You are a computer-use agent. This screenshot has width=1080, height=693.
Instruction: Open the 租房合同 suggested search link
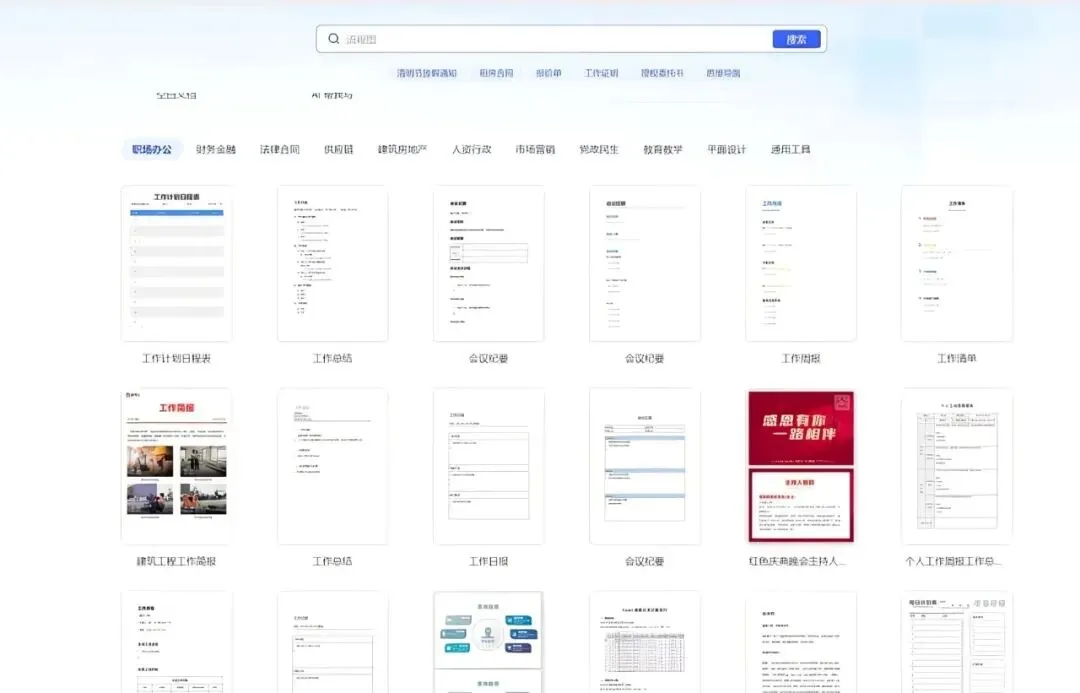tap(496, 73)
